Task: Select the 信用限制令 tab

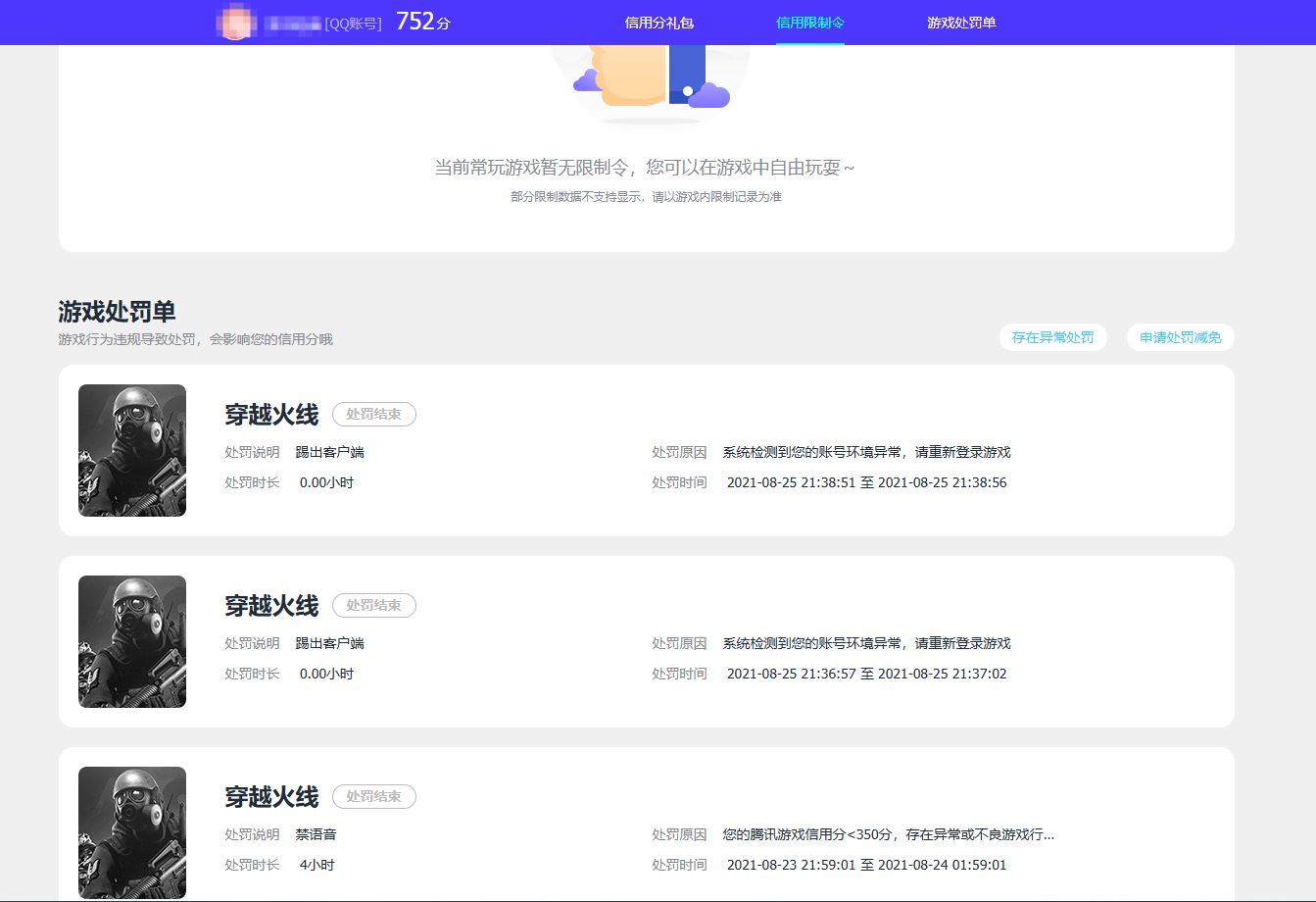Action: coord(809,23)
